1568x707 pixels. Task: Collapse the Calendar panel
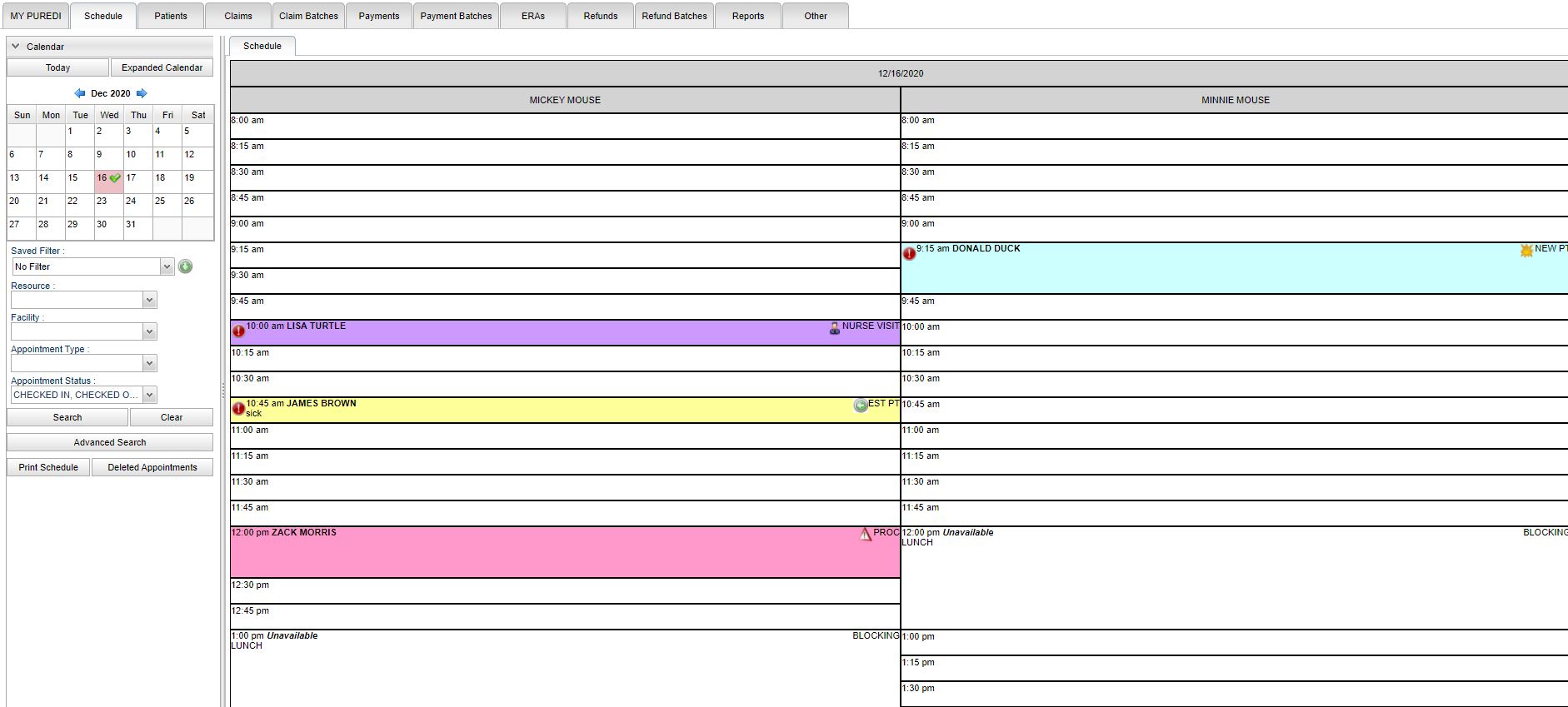[x=15, y=47]
